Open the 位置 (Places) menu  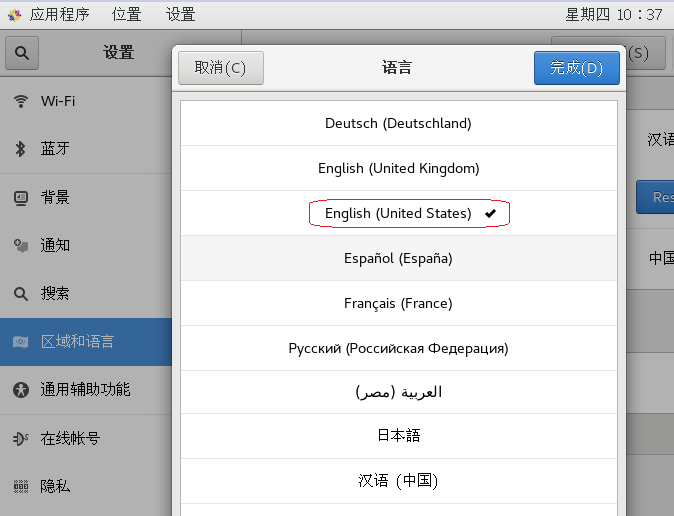tap(126, 15)
